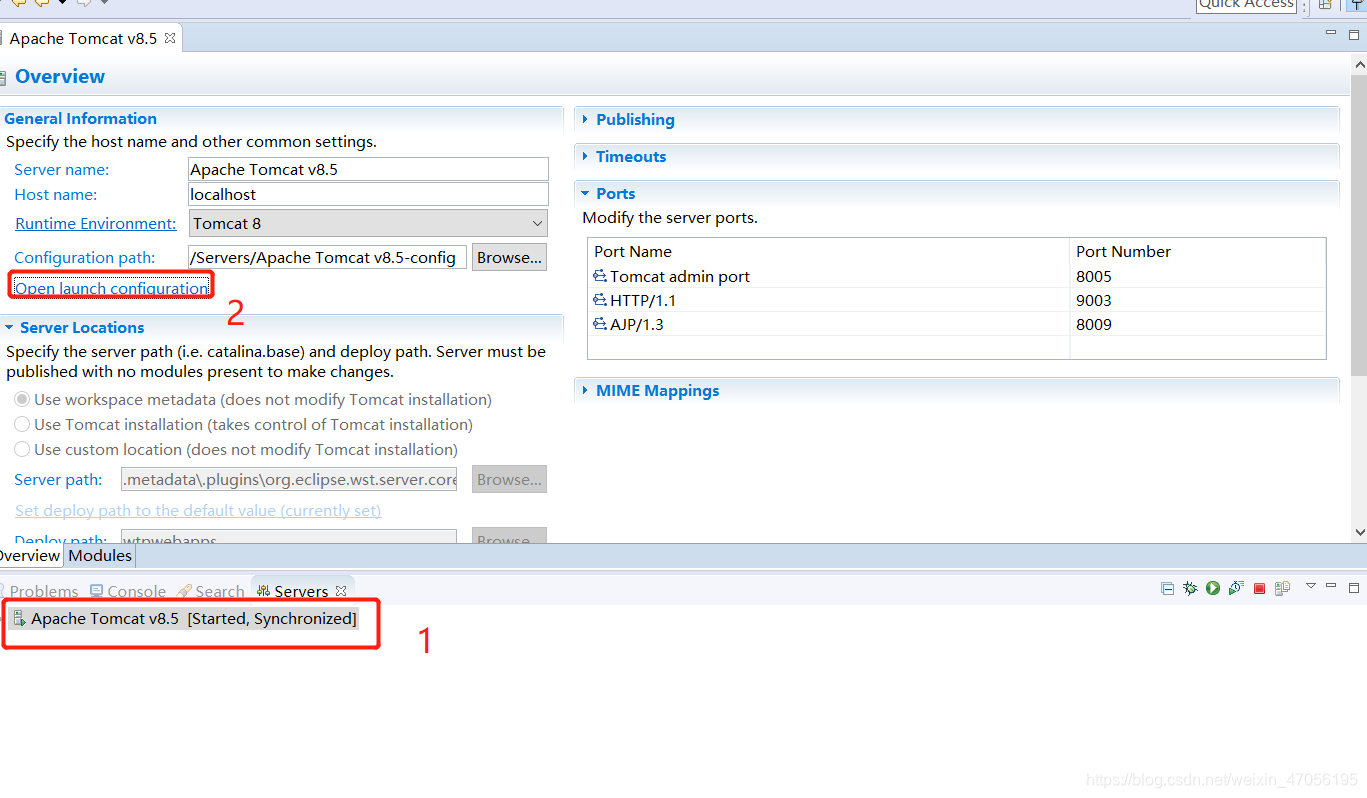Click the Port Name column header
The width and height of the screenshot is (1367, 798).
click(x=828, y=251)
